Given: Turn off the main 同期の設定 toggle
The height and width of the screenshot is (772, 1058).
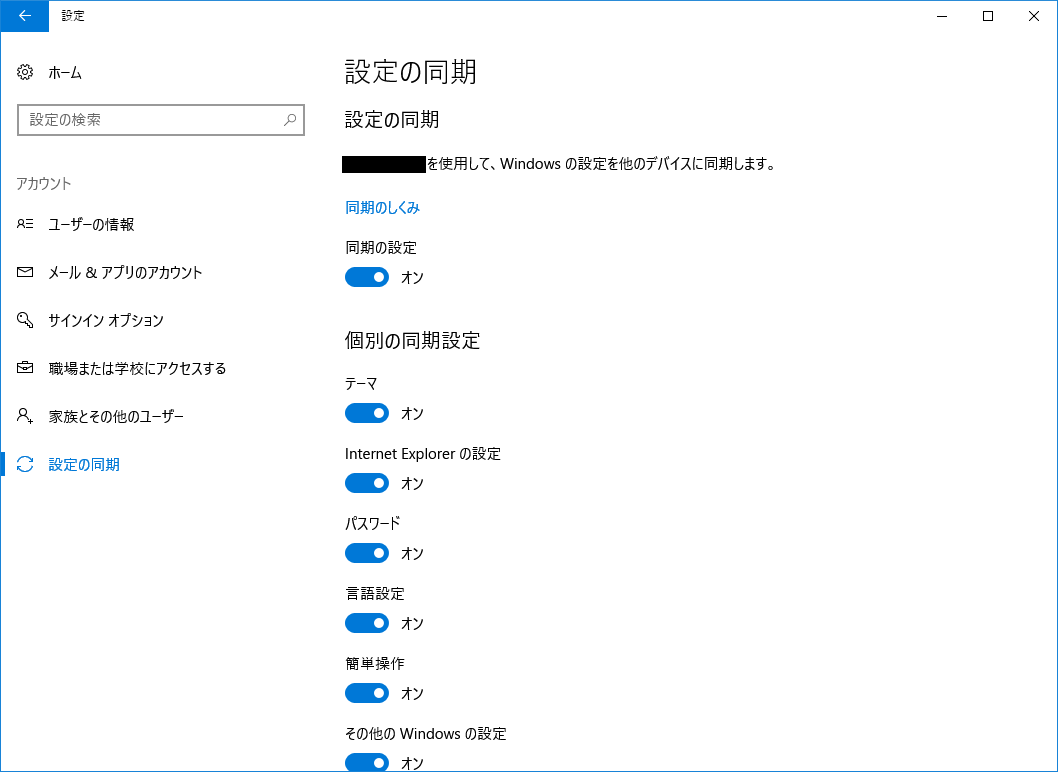Looking at the screenshot, I should tap(367, 277).
